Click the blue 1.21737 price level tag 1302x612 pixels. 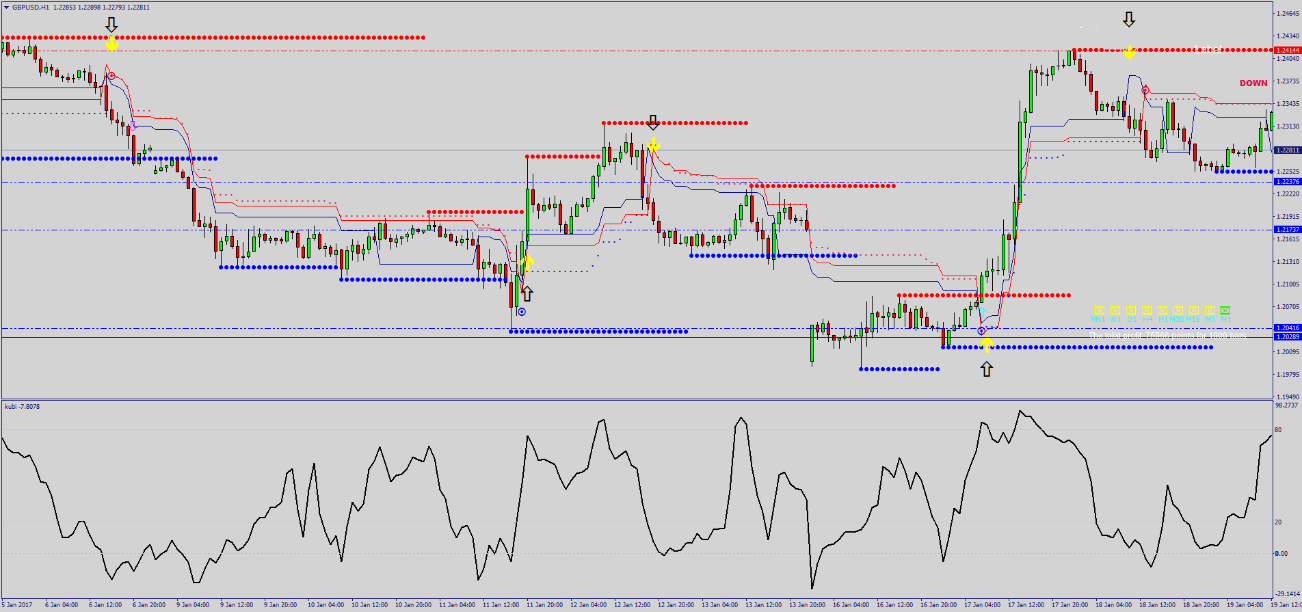coord(1286,230)
